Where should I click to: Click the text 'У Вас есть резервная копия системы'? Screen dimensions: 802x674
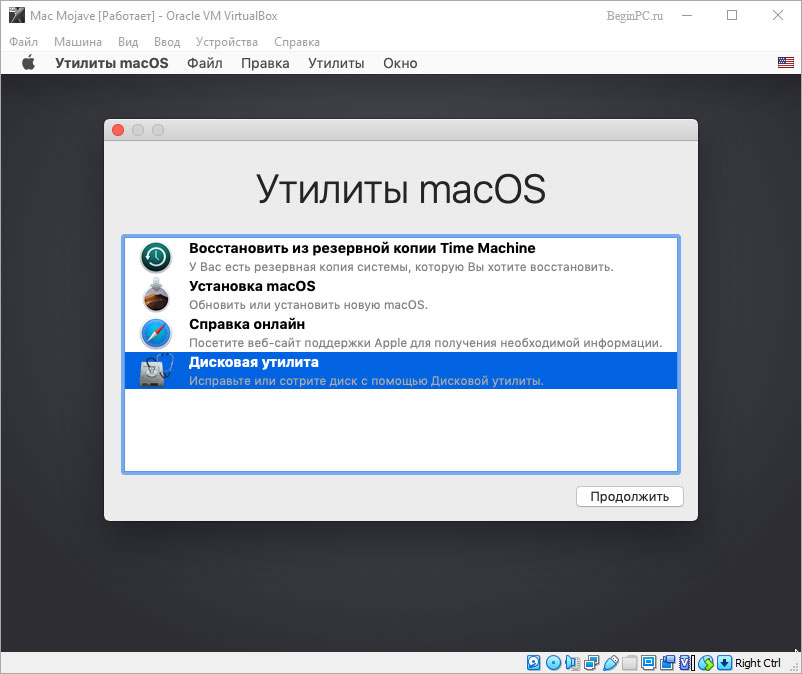click(300, 267)
